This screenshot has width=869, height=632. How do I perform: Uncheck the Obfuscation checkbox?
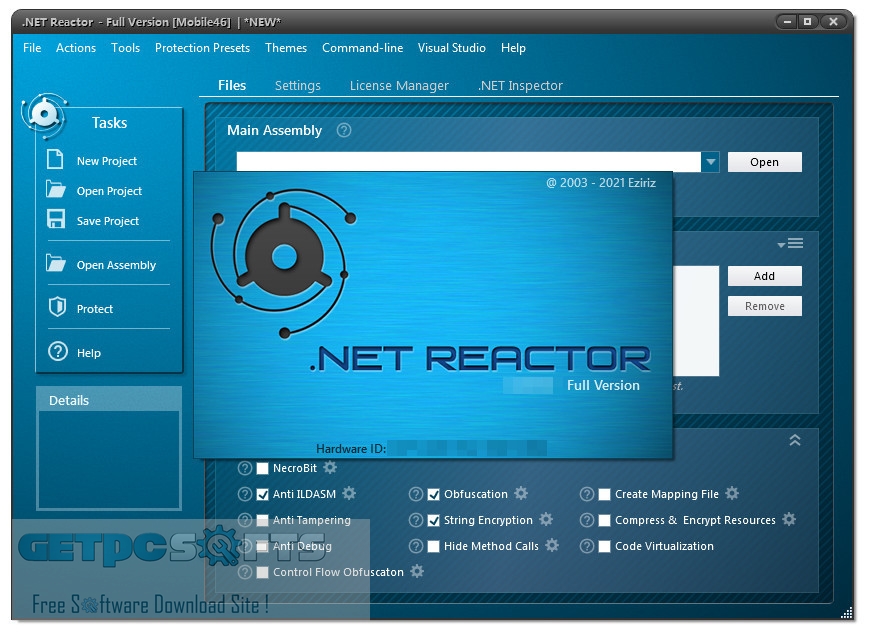click(x=434, y=495)
